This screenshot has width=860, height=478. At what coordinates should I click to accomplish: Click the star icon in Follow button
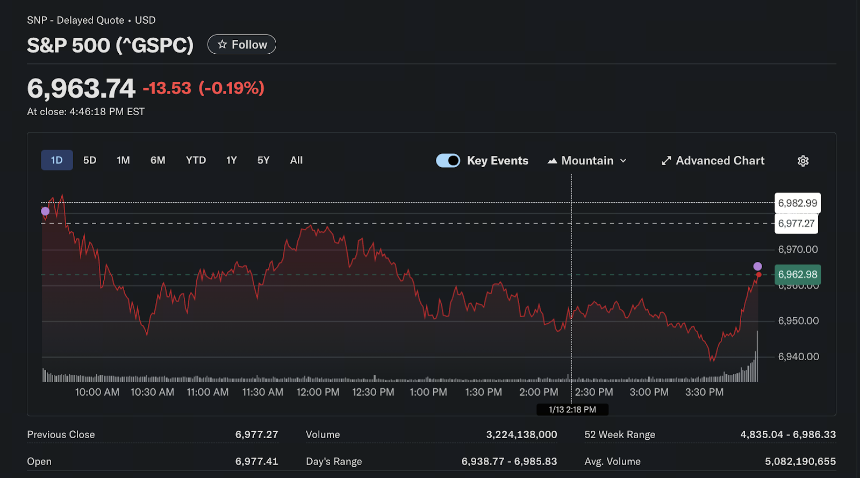(222, 44)
